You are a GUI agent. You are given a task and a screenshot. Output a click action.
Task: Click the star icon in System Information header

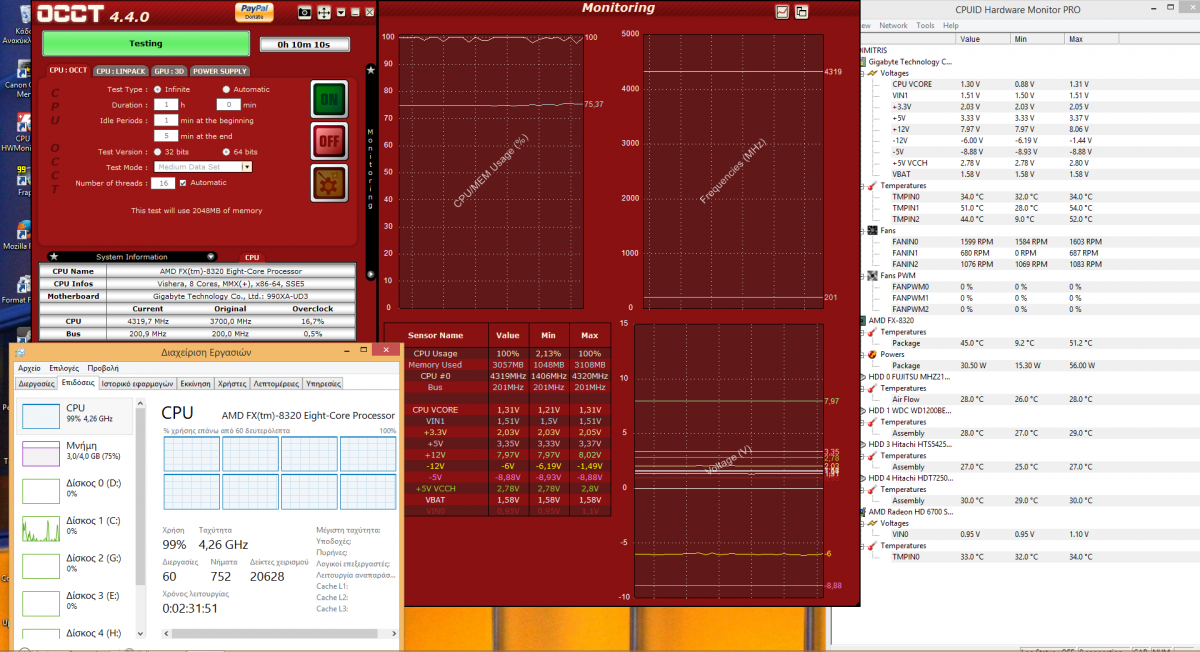[x=53, y=257]
